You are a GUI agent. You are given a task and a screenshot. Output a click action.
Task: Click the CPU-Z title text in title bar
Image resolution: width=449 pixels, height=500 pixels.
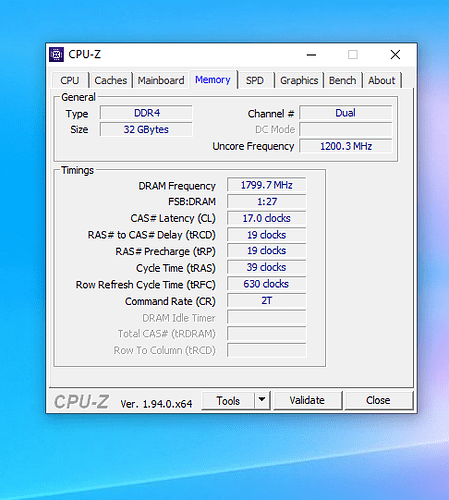tap(85, 54)
